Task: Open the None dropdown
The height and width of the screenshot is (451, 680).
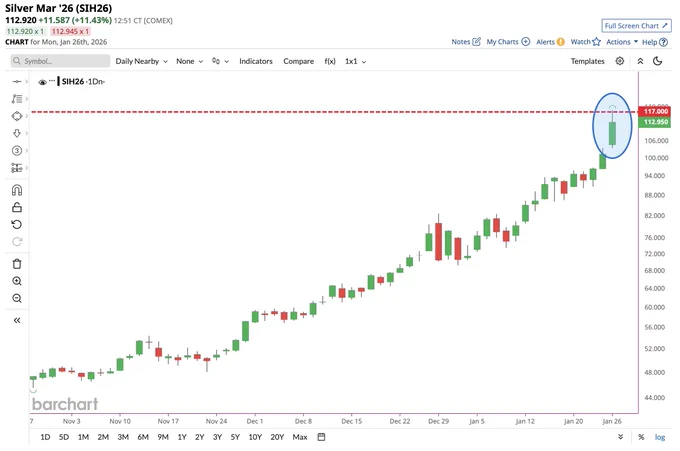Action: click(190, 61)
